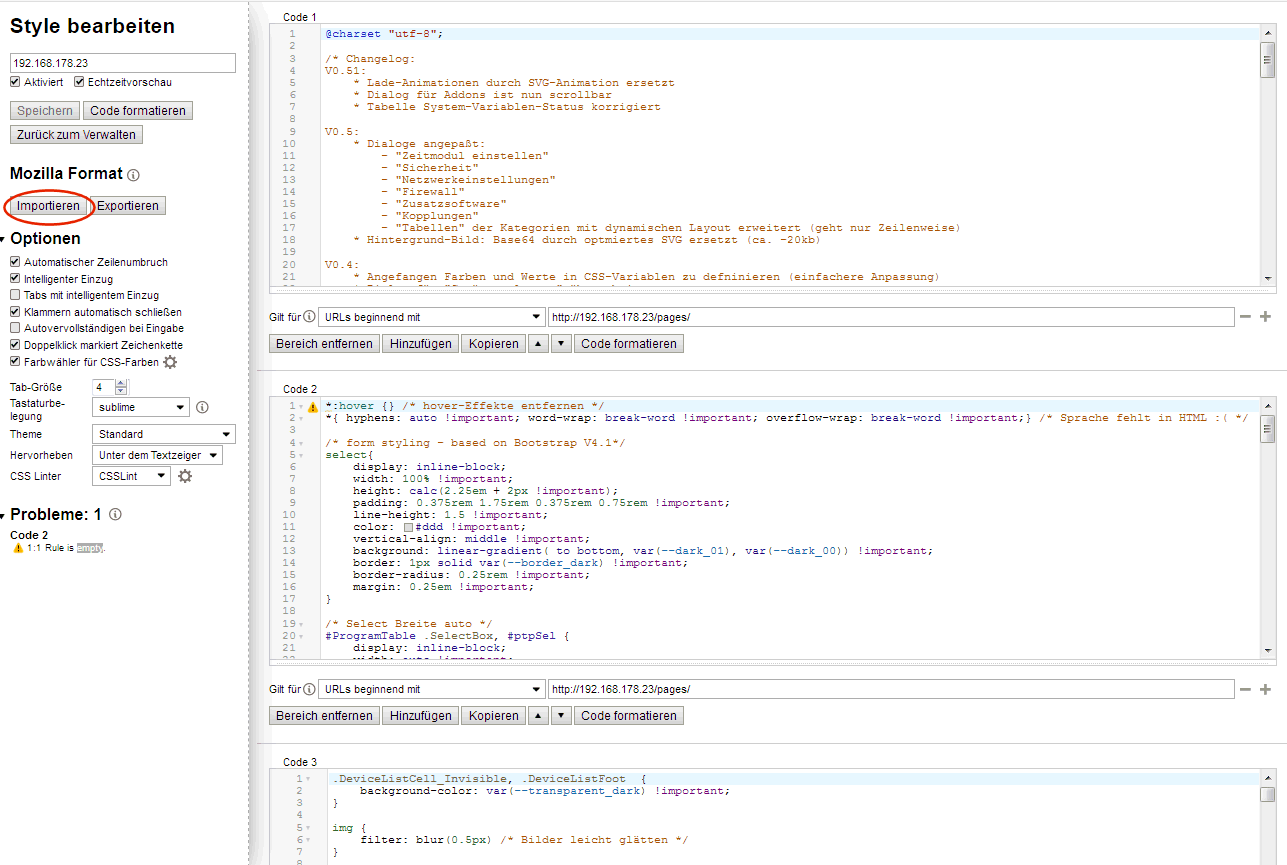Screen dimensions: 1287x865
Task: Show 'Gilt für' info icon under Code 2
Action: [x=309, y=689]
